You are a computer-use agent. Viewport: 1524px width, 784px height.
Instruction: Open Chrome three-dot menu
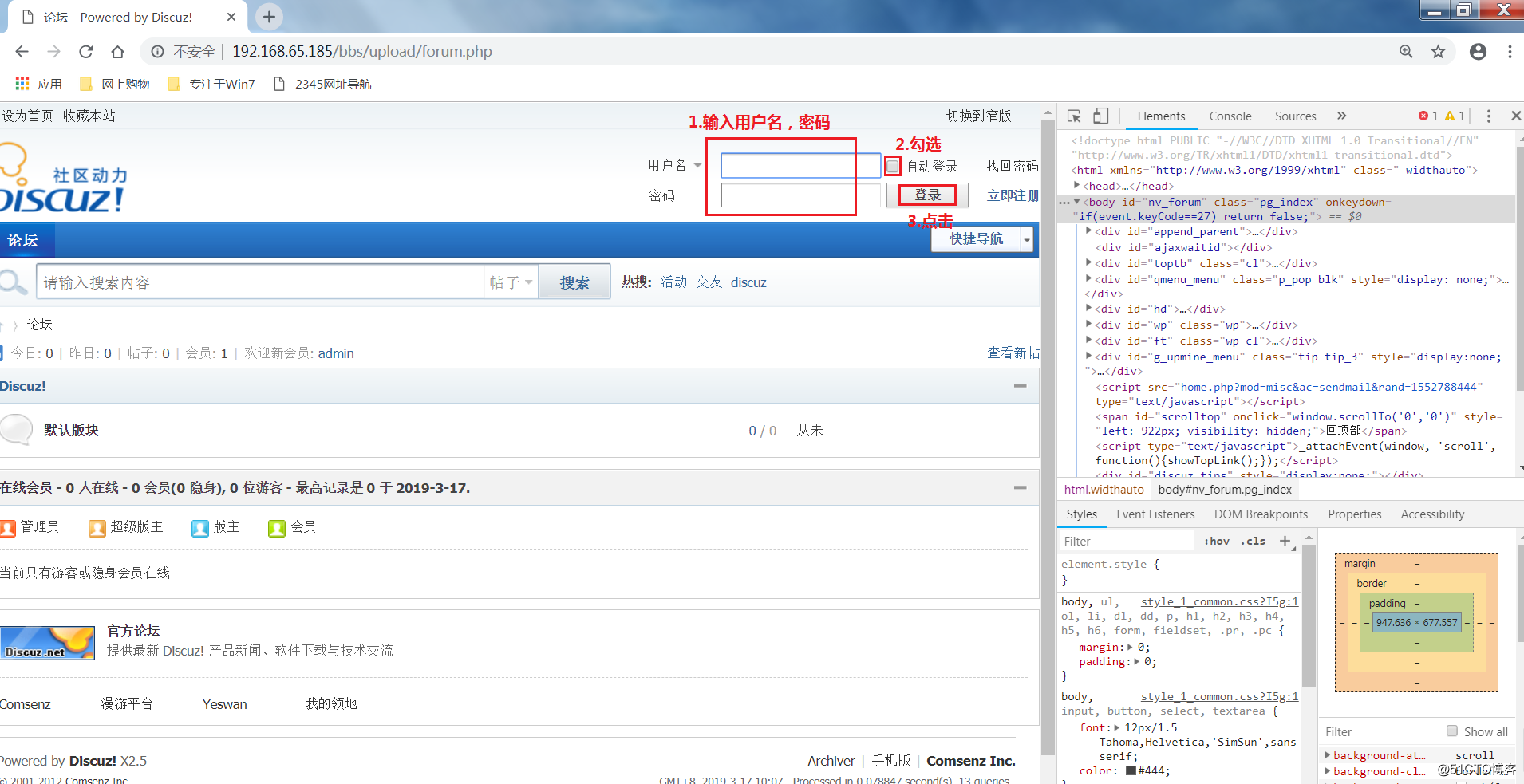[1510, 52]
